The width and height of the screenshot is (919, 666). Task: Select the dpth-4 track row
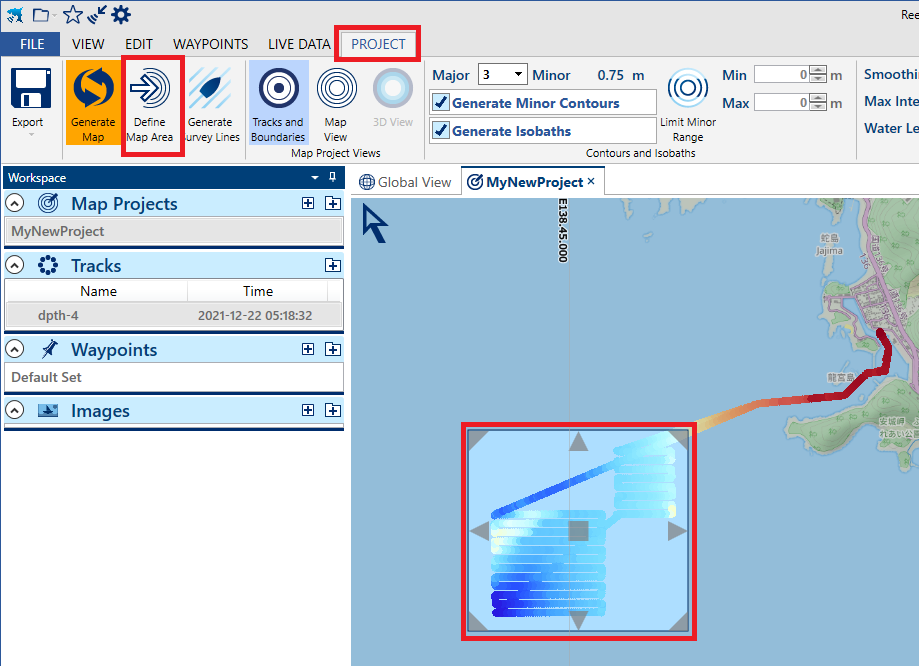174,315
